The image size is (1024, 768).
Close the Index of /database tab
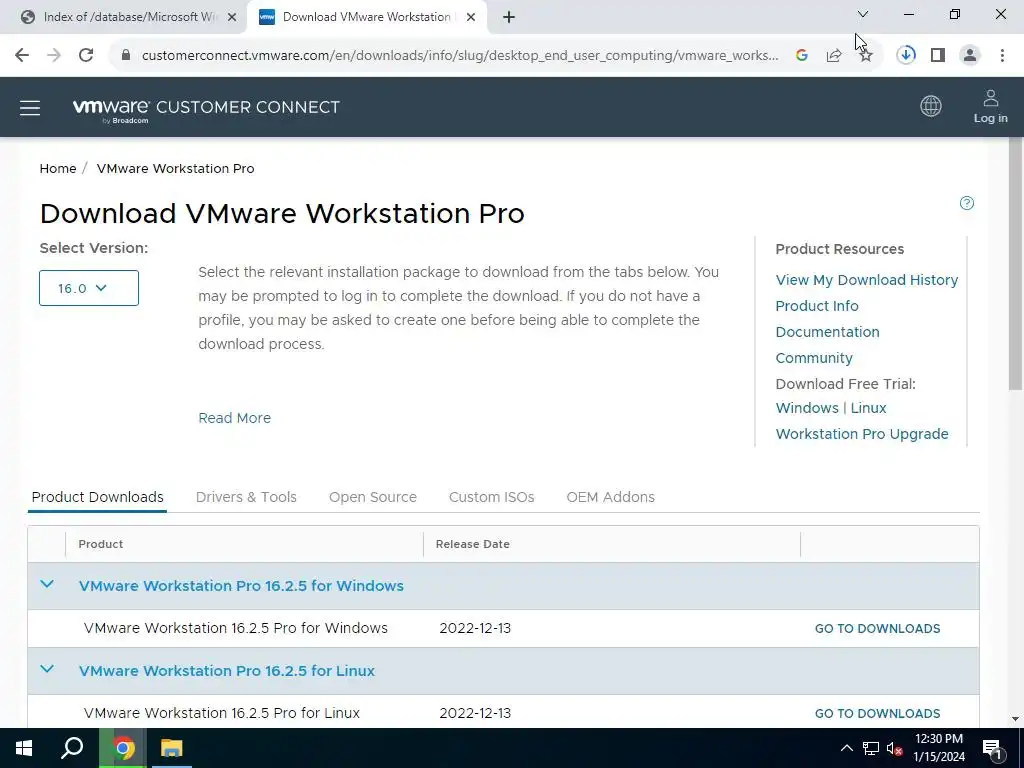click(232, 18)
